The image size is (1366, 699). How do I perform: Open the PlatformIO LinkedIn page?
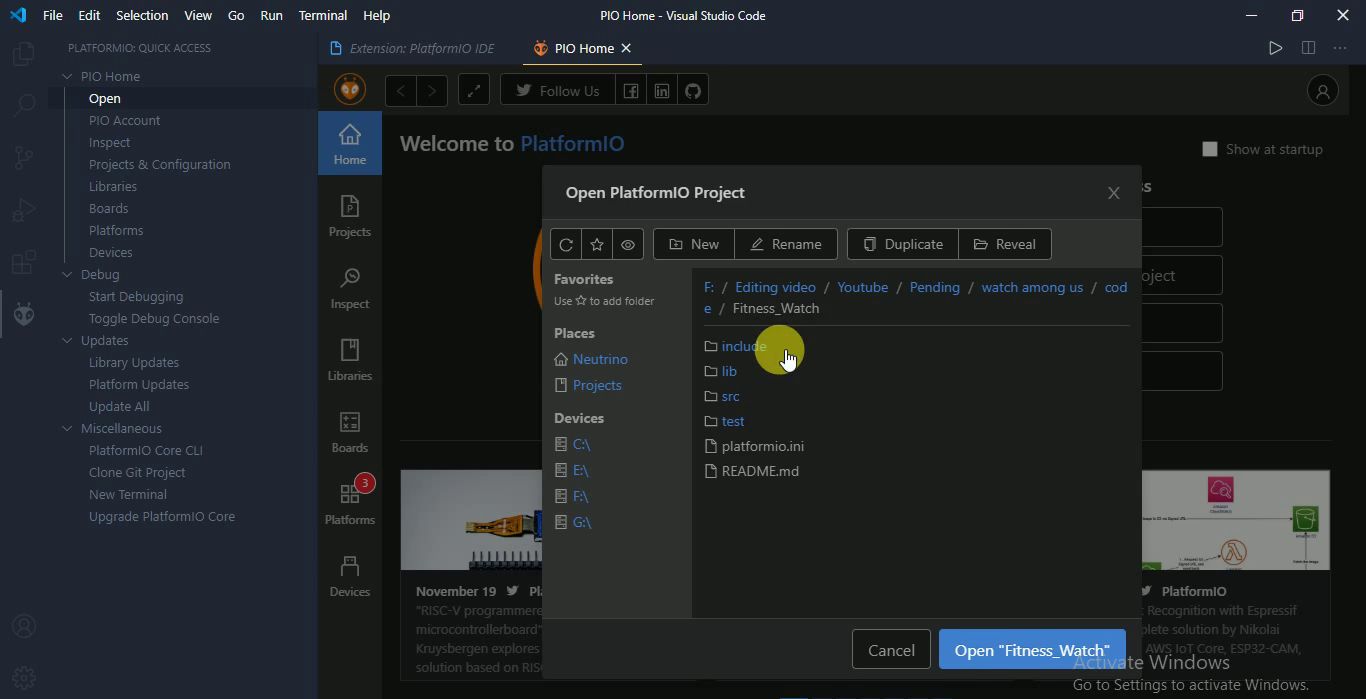[662, 91]
